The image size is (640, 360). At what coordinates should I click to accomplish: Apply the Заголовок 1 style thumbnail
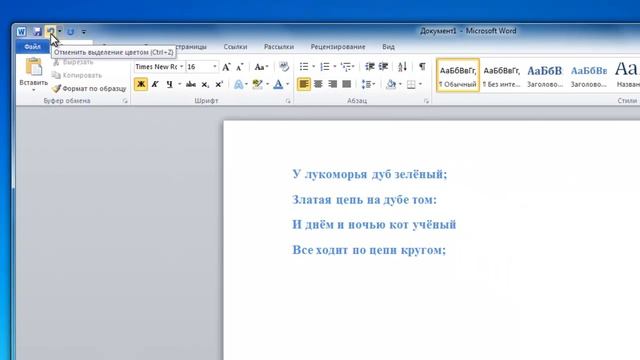pos(545,76)
